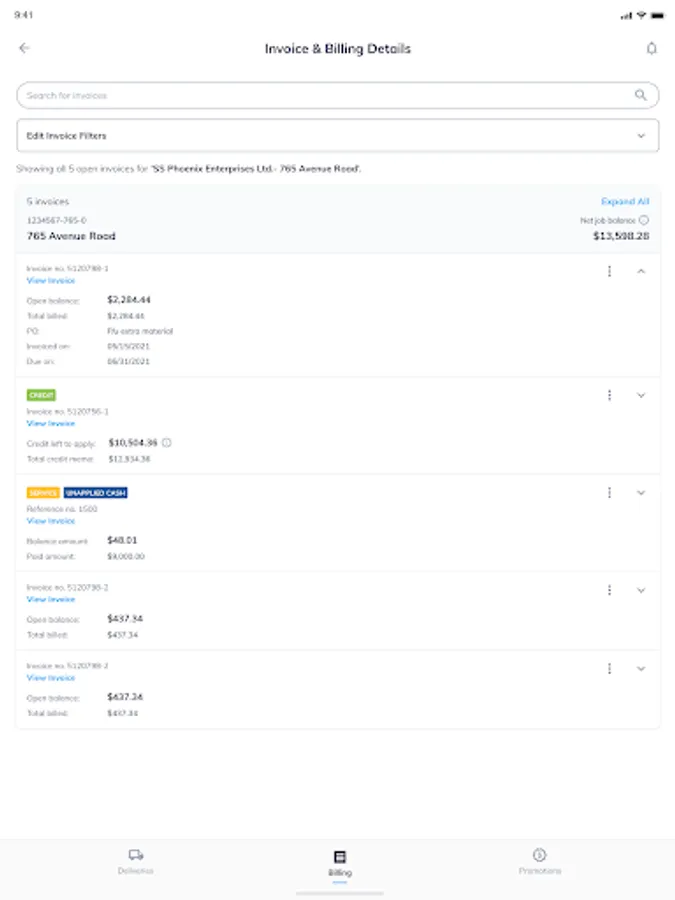Open three-dot menu on Credit invoice
Viewport: 675px width, 900px height.
pos(609,395)
